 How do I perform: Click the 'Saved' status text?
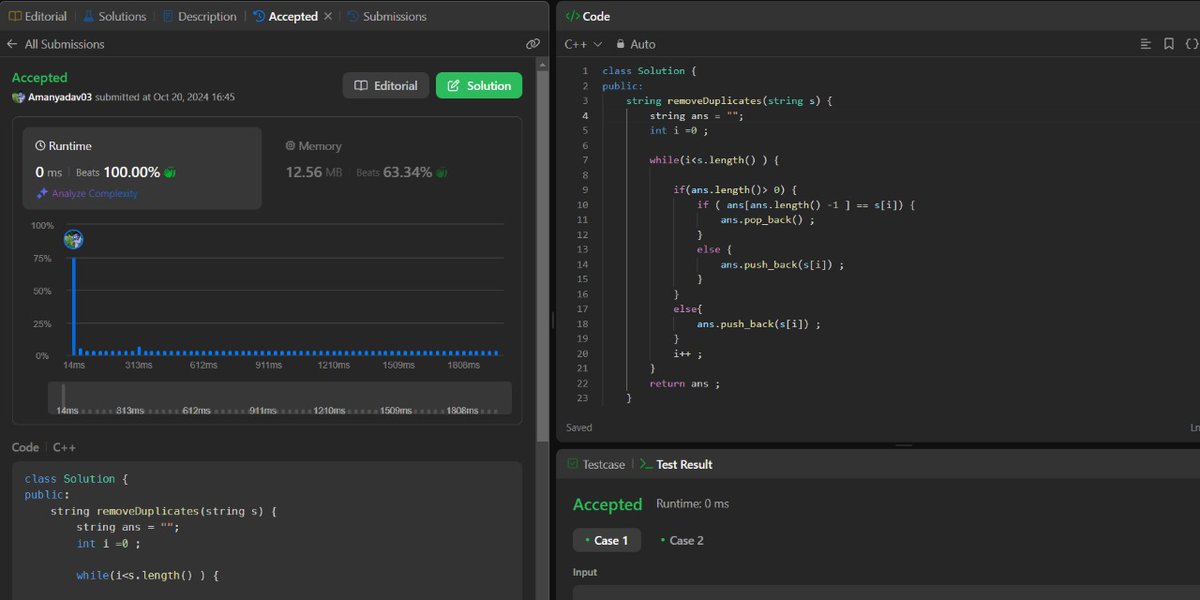click(x=579, y=427)
